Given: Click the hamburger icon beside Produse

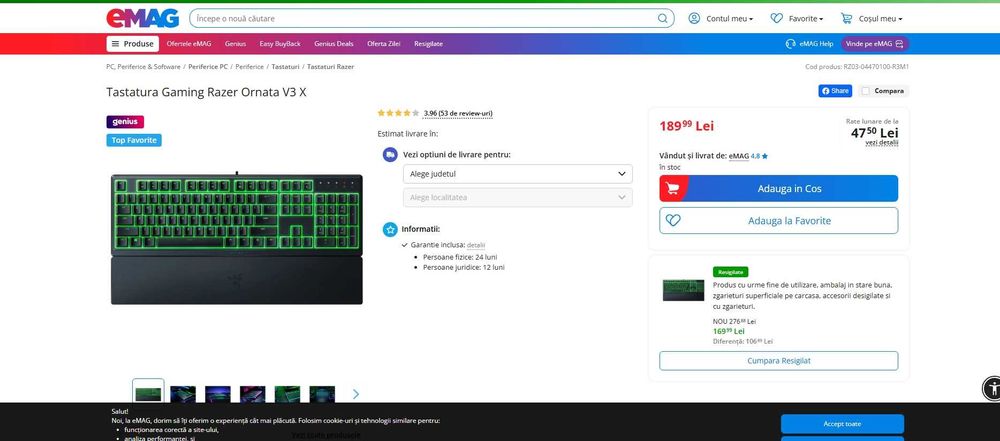Looking at the screenshot, I should pos(115,44).
